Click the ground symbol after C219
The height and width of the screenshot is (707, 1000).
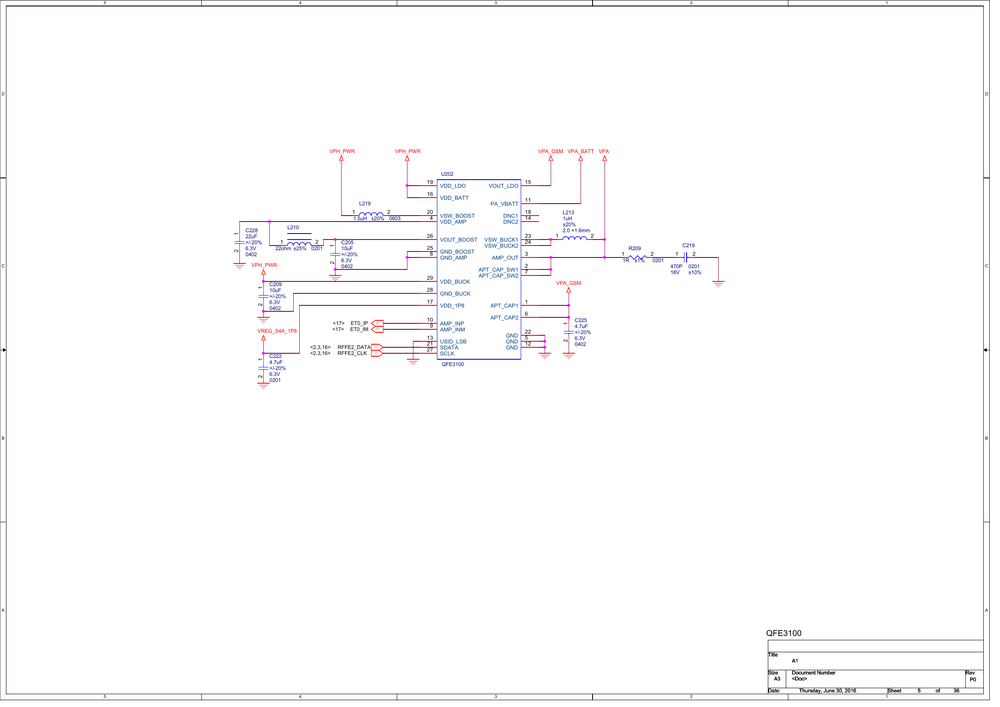point(719,283)
